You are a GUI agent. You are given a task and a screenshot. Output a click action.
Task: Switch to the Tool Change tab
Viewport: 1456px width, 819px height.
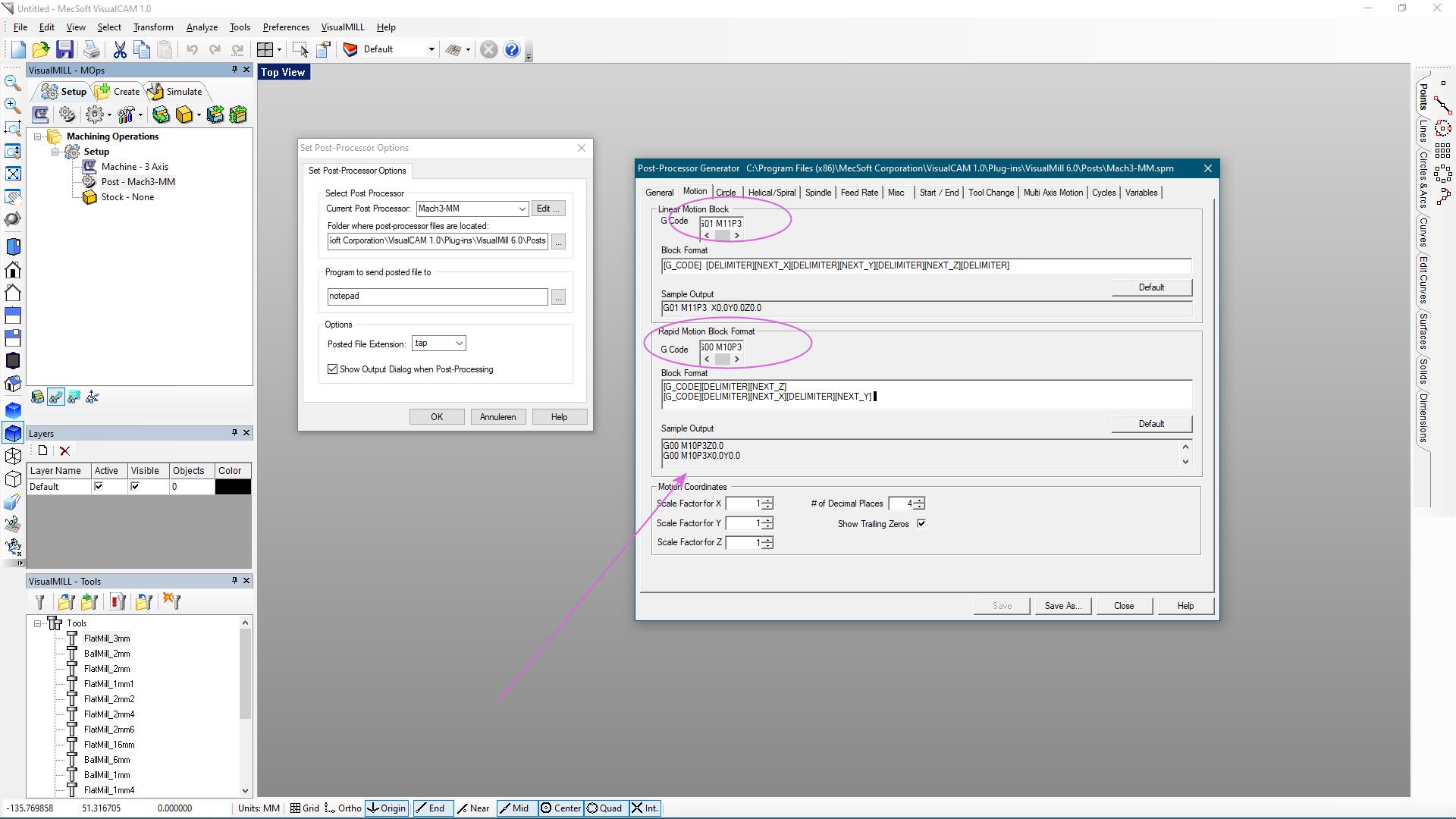pos(990,193)
